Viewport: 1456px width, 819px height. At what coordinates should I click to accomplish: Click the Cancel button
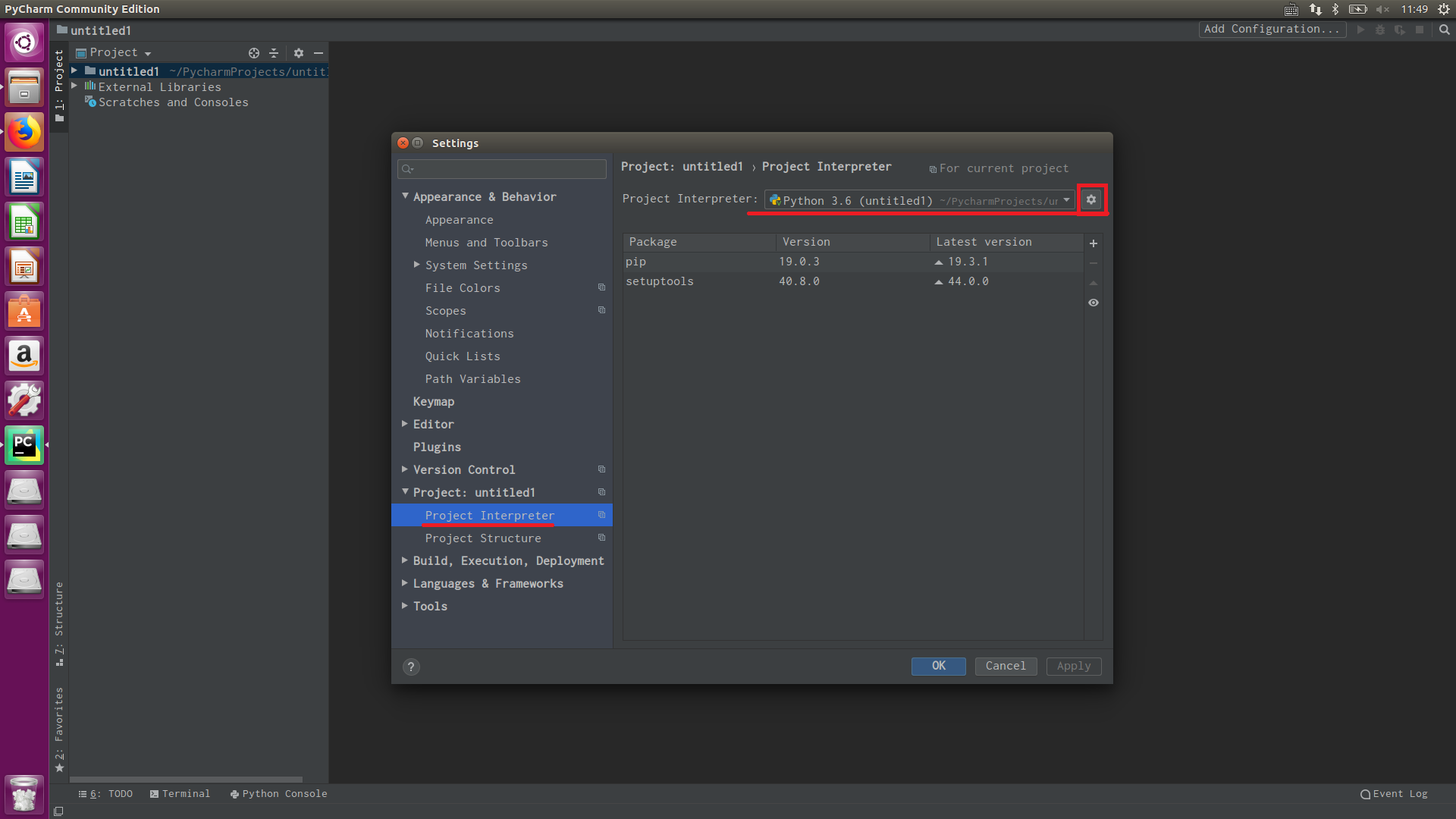tap(1006, 666)
